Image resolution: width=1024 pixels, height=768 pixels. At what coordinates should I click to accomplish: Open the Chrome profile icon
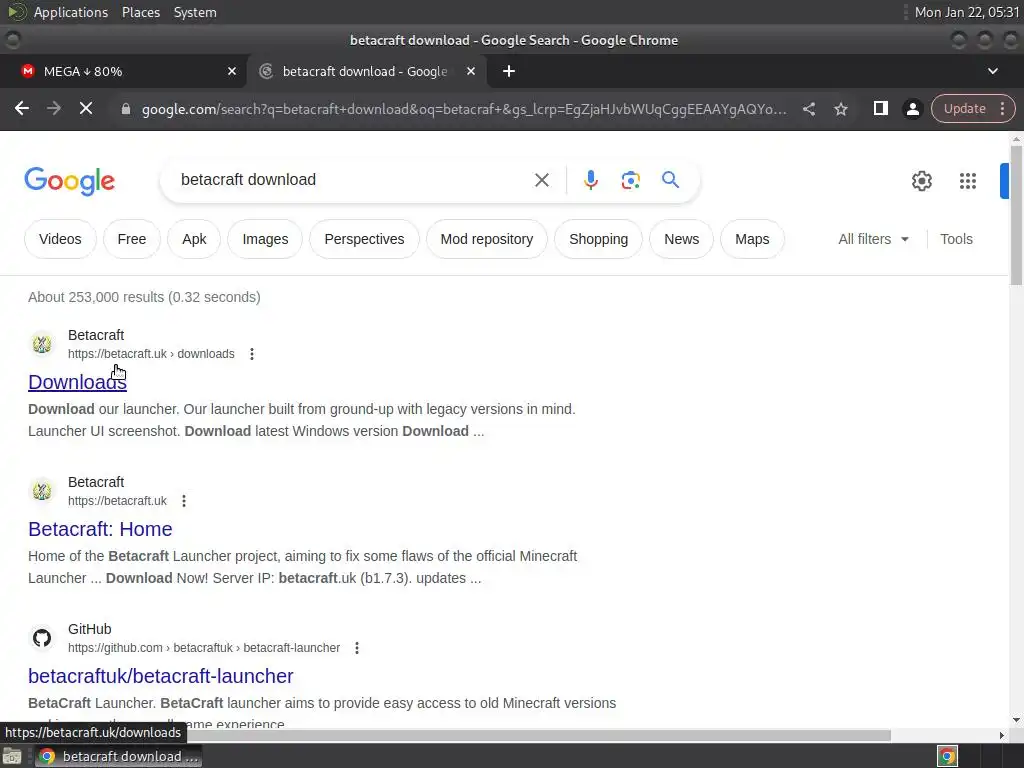912,109
